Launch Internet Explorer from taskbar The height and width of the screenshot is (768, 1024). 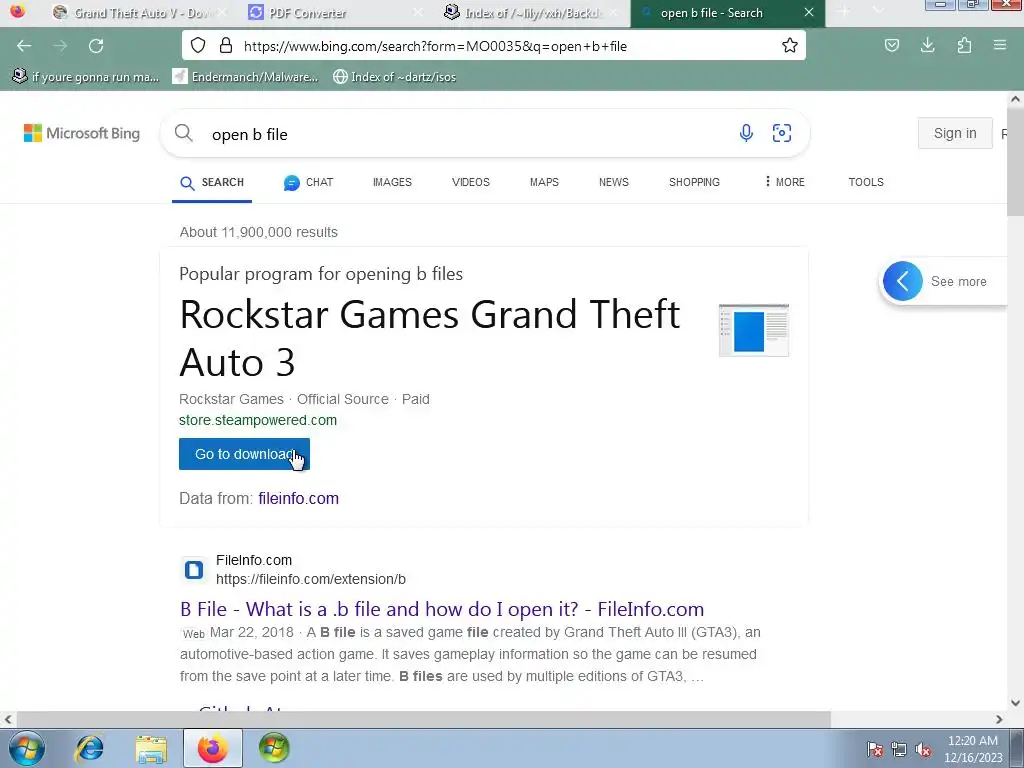pos(89,748)
